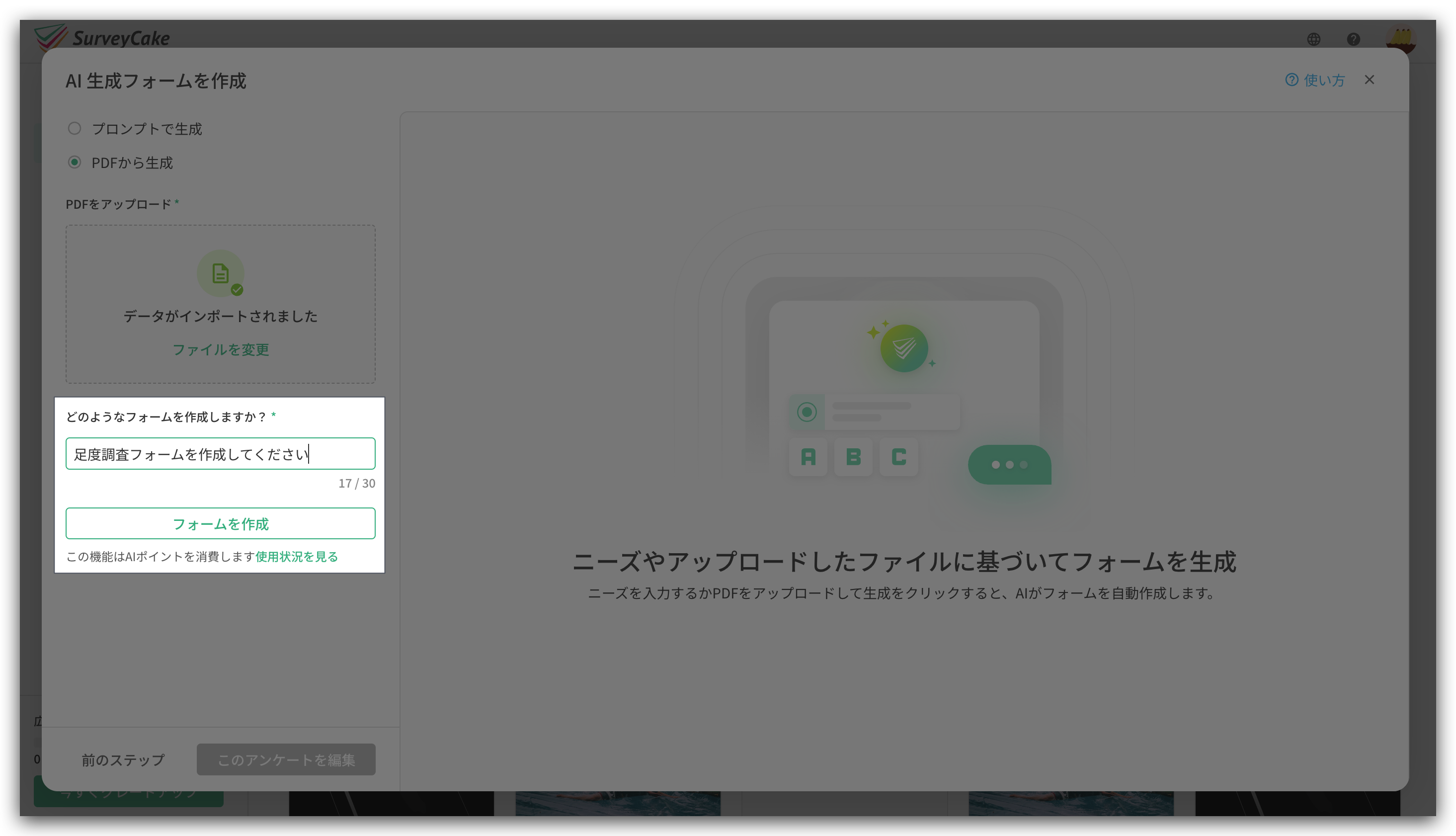This screenshot has width=1456, height=836.
Task: Click the letter B tile in illustration
Action: pyautogui.click(x=853, y=457)
